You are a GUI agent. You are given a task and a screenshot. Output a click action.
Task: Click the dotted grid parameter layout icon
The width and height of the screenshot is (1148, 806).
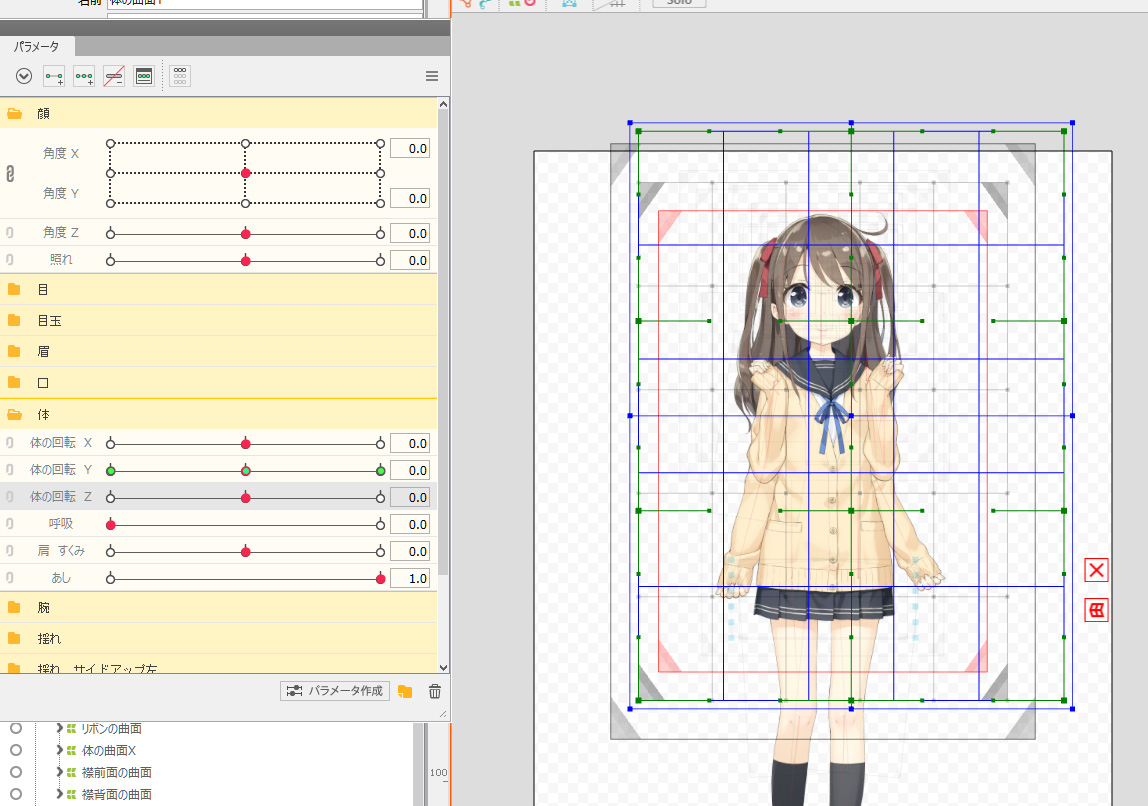(x=180, y=76)
